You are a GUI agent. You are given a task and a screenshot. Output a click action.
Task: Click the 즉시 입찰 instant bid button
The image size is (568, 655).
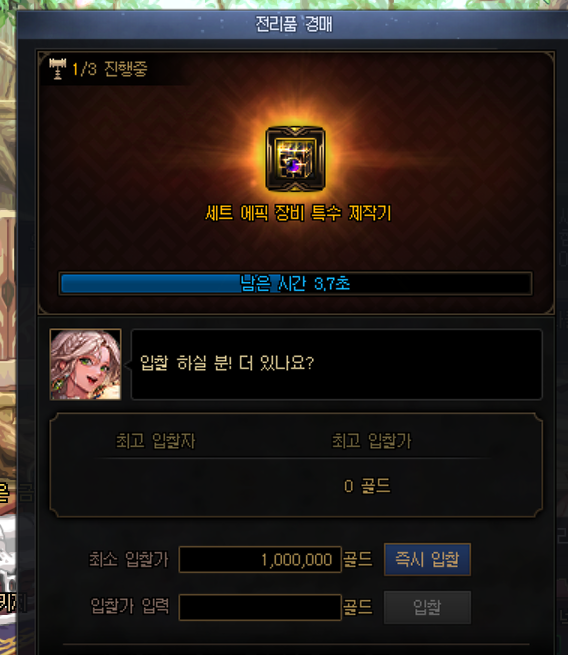(x=427, y=559)
